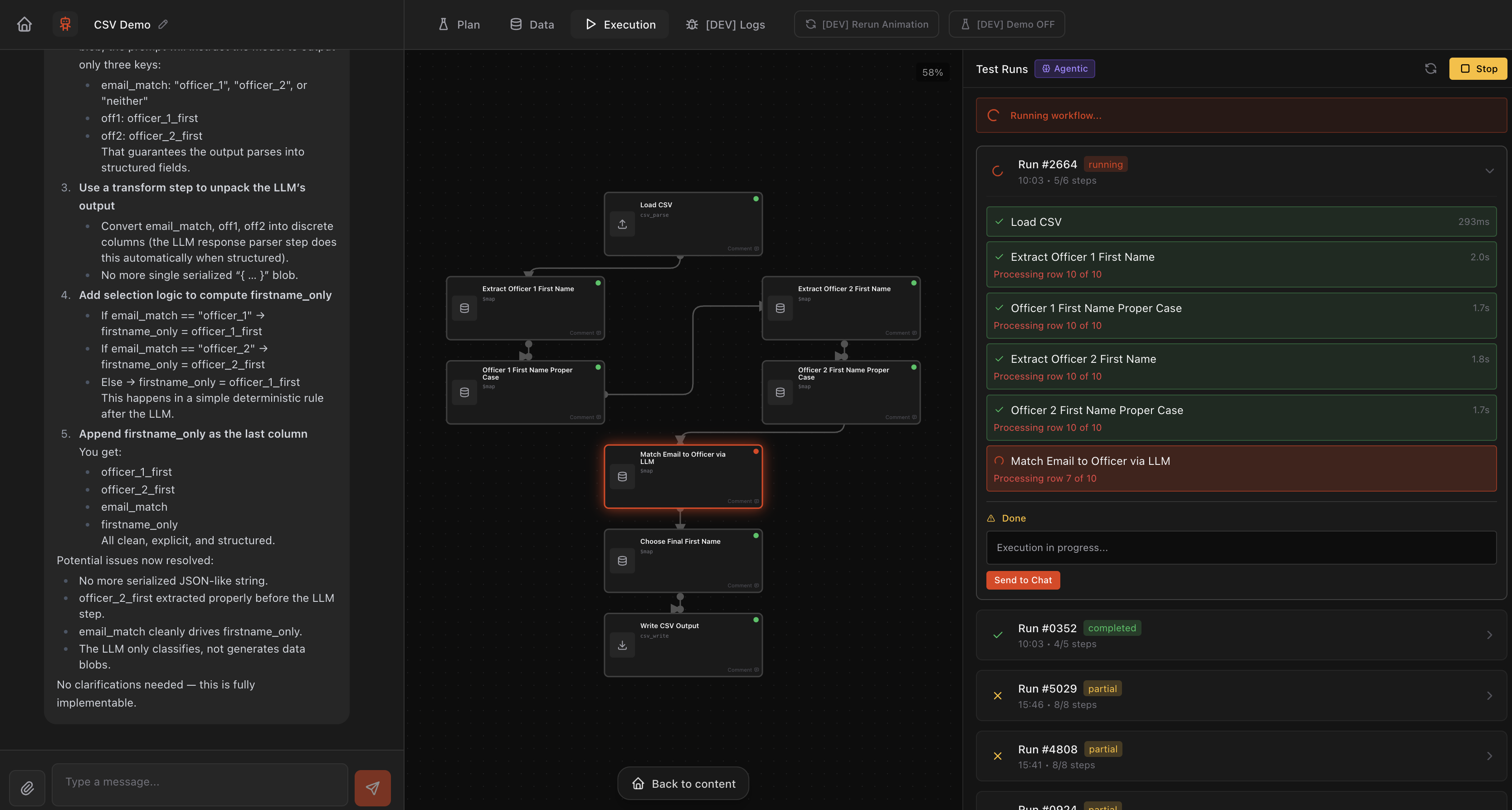Toggle the Agentic mode badge
This screenshot has height=810, width=1512.
click(1064, 68)
